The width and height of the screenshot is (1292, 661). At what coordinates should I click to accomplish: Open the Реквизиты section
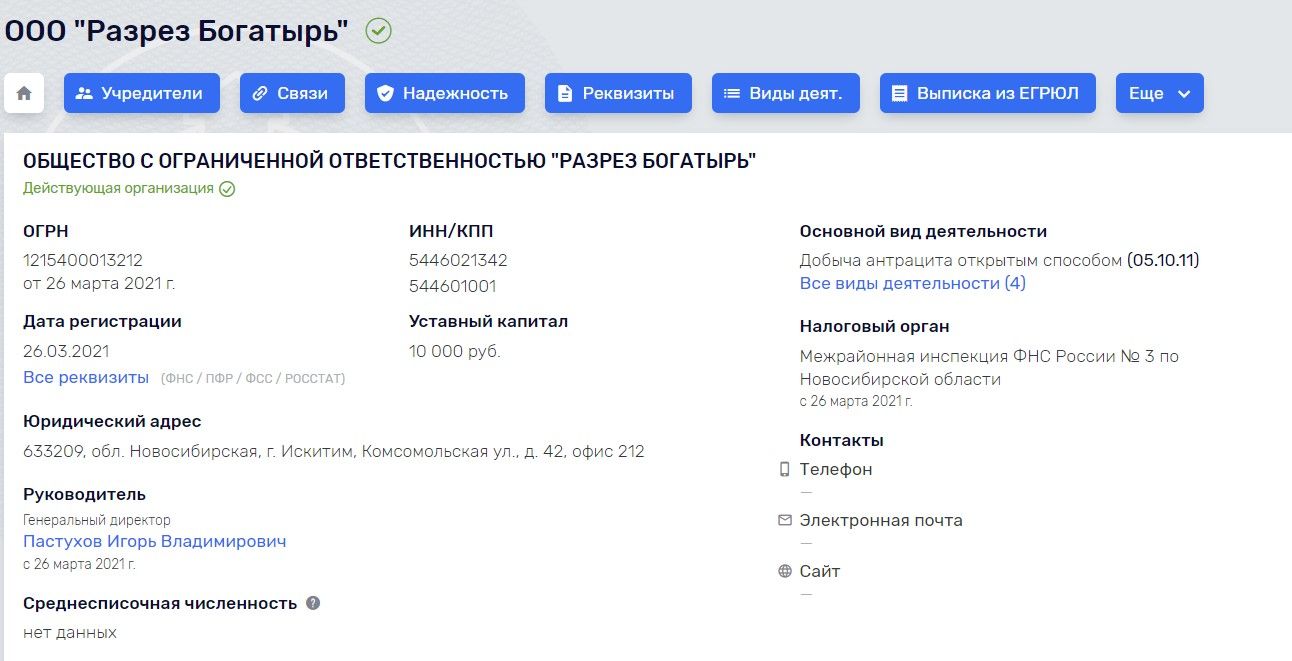click(618, 93)
